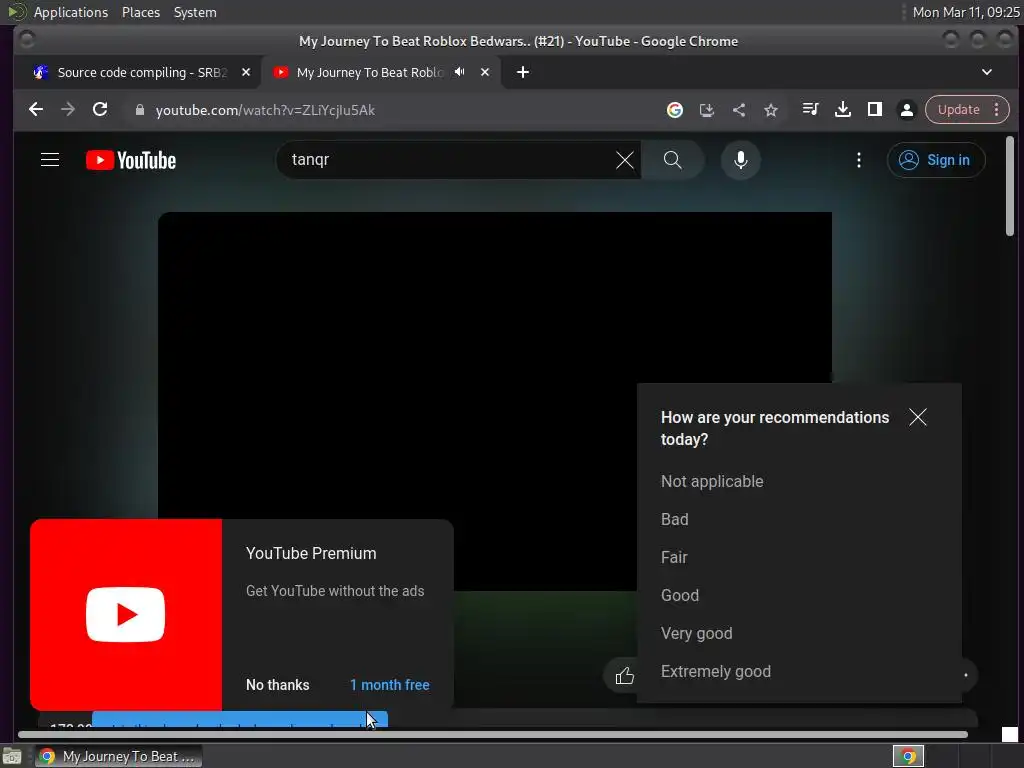Like the video with thumbs up
Screen dimensions: 1024x768
tap(624, 675)
